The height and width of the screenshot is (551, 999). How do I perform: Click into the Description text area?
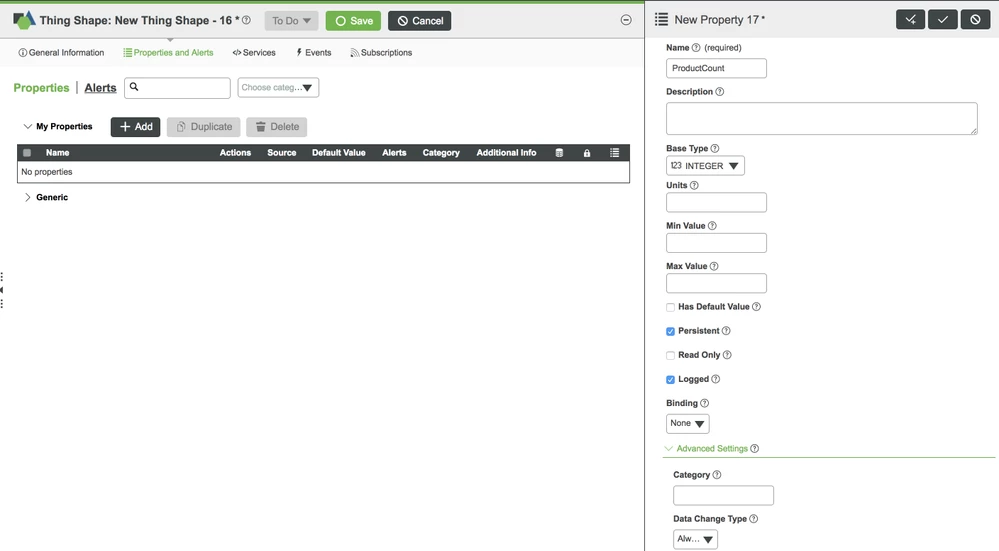pos(822,118)
